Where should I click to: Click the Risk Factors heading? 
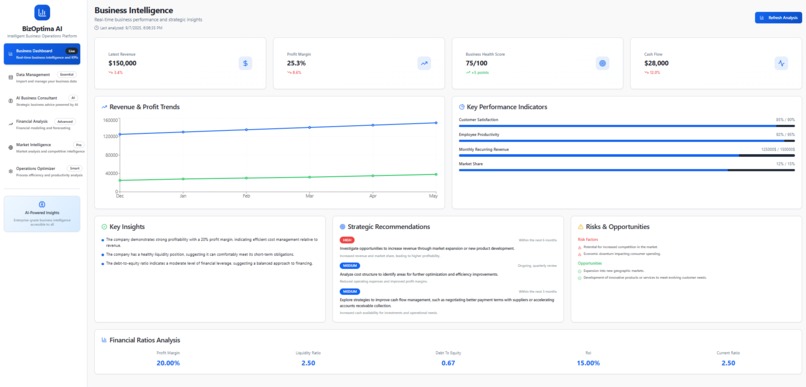point(588,239)
